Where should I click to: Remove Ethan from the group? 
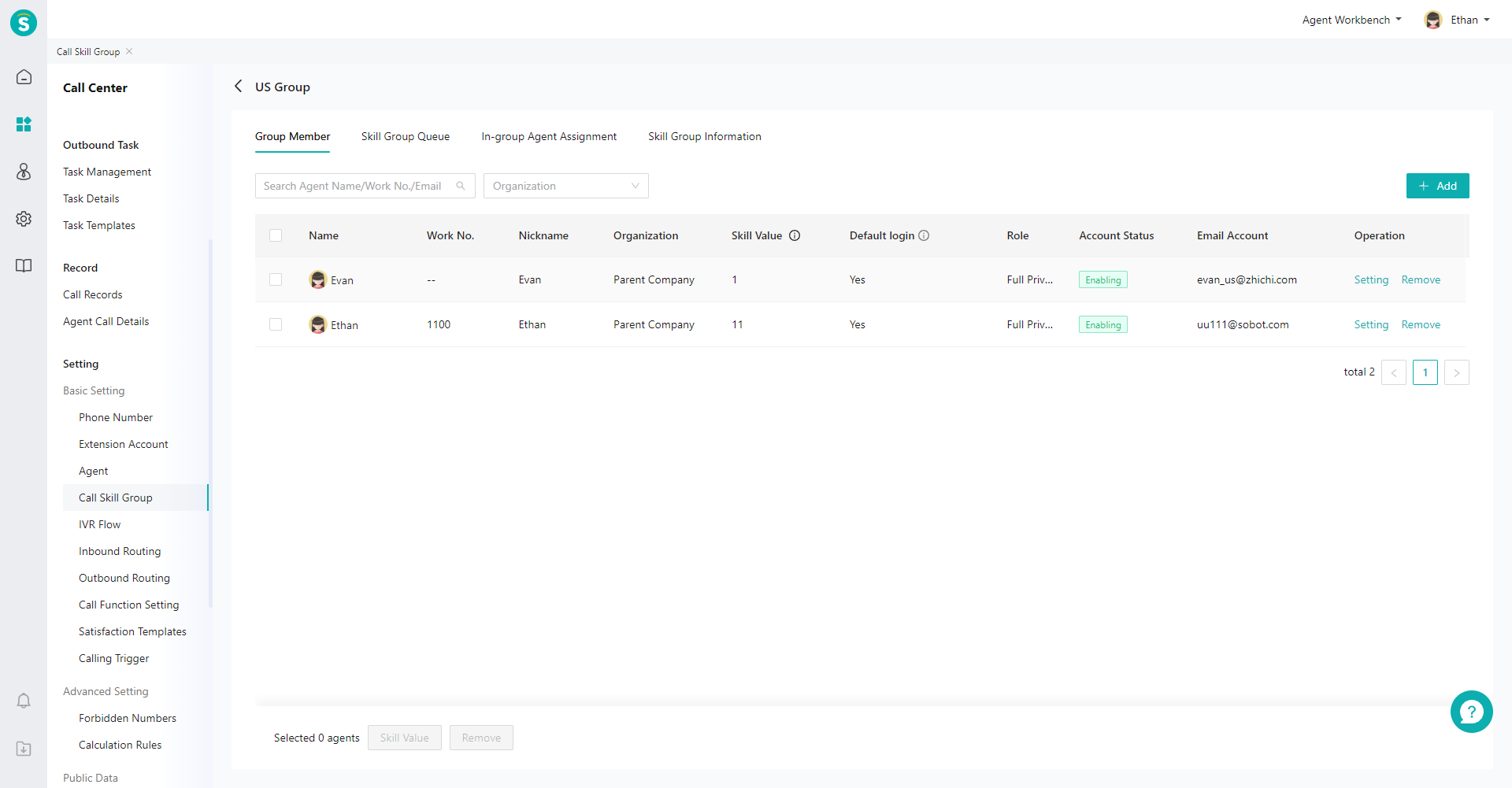click(1421, 324)
